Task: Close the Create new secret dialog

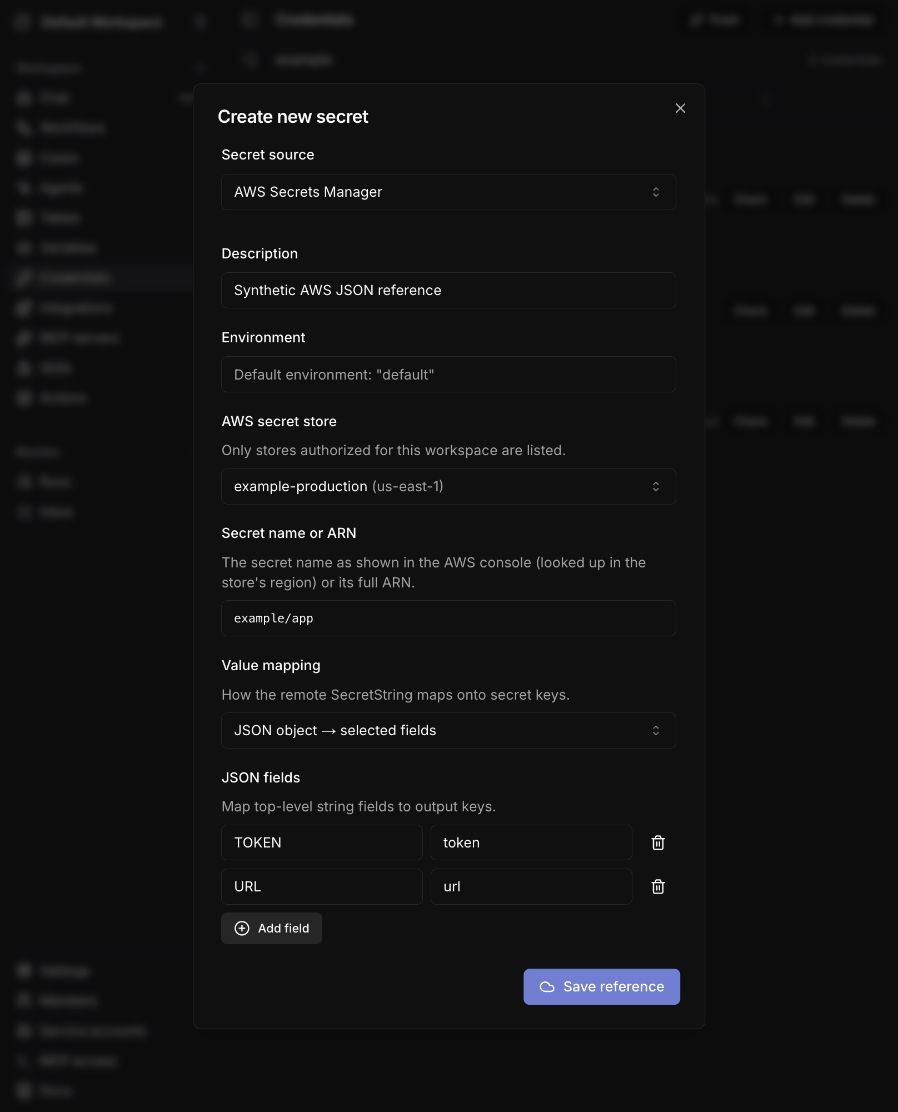Action: click(x=680, y=108)
